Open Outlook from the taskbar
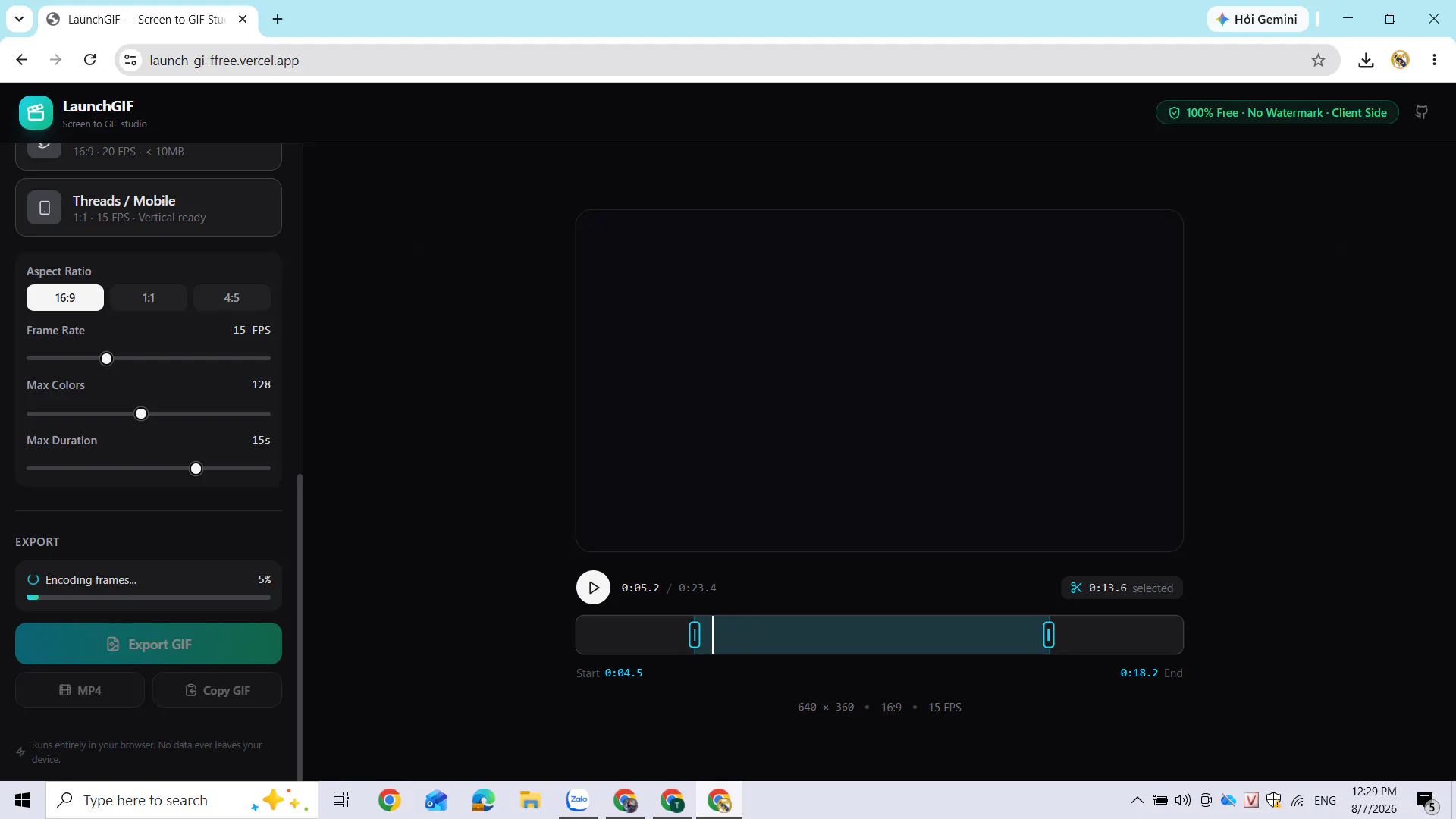The width and height of the screenshot is (1456, 819). coord(436,800)
